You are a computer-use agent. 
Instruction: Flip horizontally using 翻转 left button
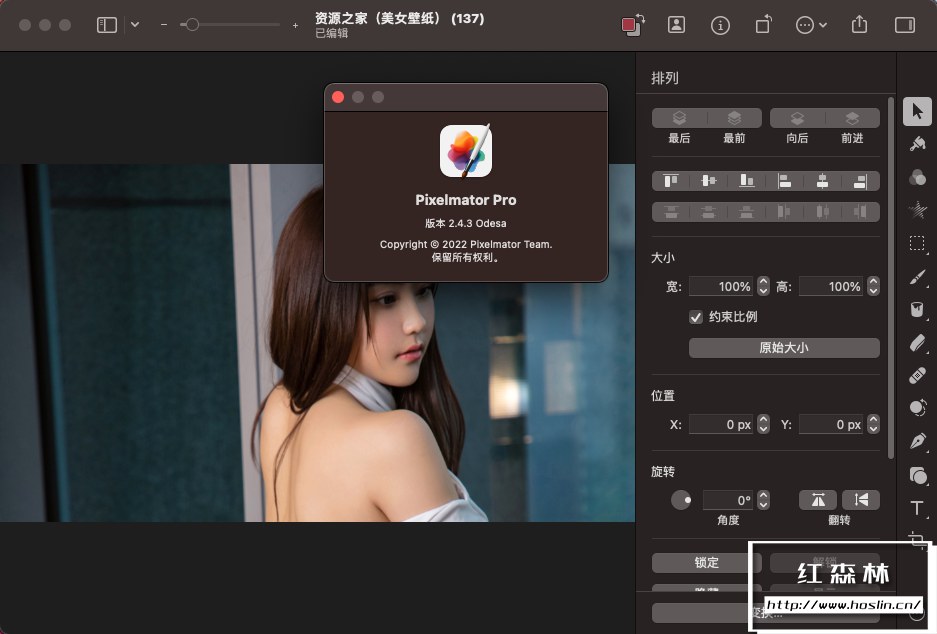[x=817, y=500]
